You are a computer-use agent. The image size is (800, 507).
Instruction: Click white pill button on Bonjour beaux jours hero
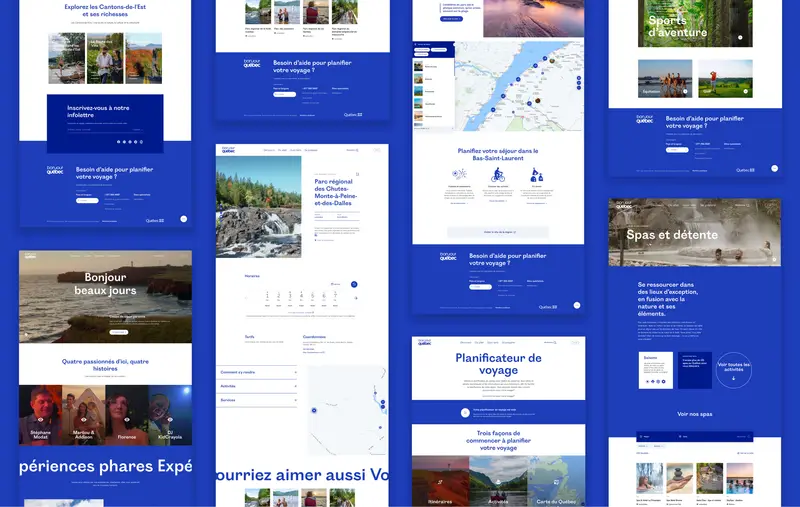pos(119,332)
